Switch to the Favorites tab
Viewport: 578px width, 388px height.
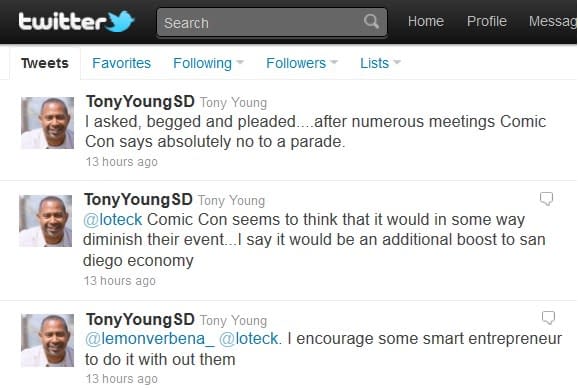tap(121, 63)
